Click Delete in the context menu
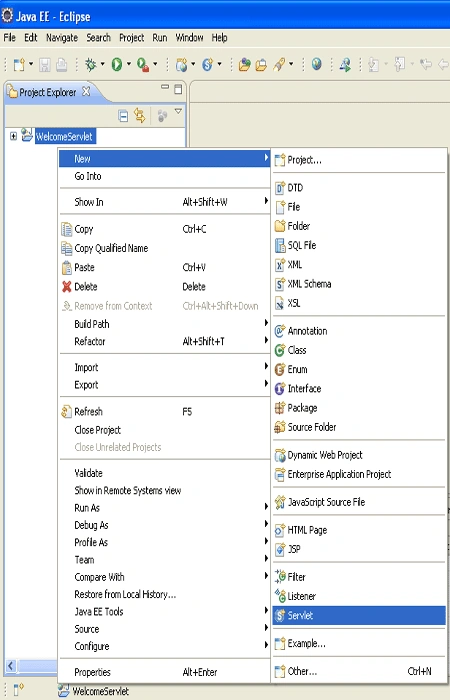Screen dimensions: 450x700 [x=164, y=287]
